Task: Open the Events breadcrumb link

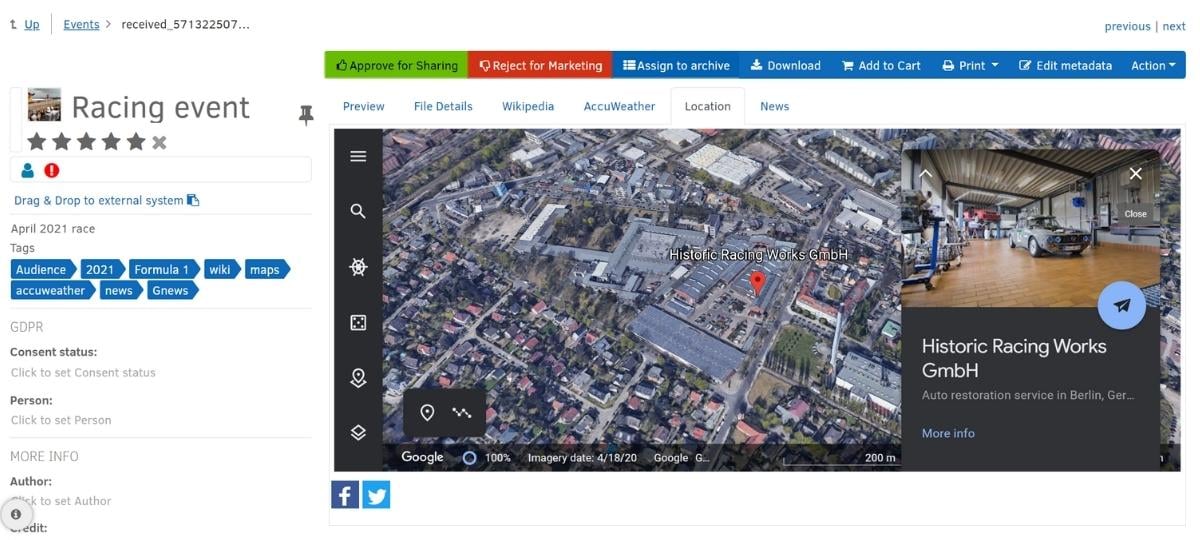Action: (81, 24)
